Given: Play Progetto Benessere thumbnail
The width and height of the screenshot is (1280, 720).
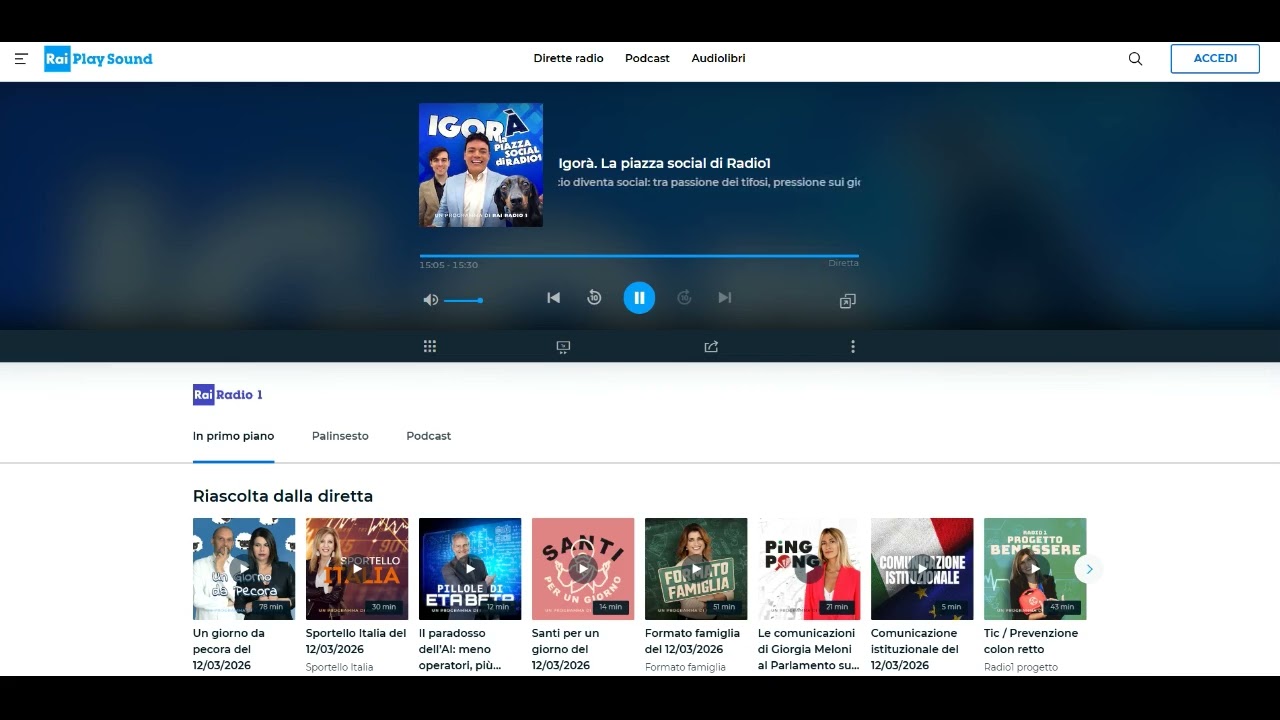Looking at the screenshot, I should click(x=1035, y=569).
